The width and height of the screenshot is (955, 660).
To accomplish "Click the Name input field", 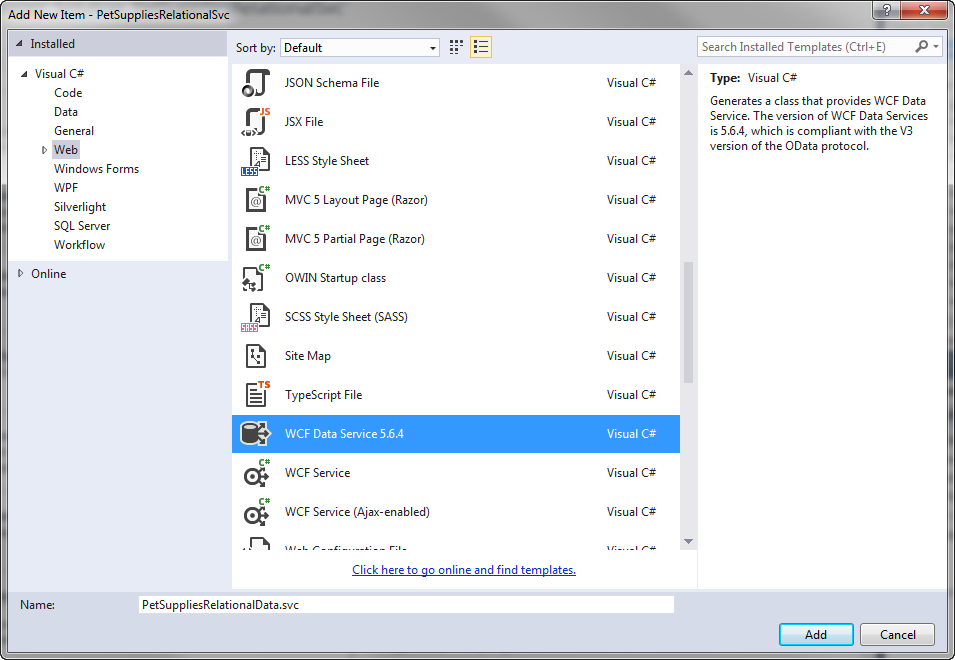I will [406, 605].
